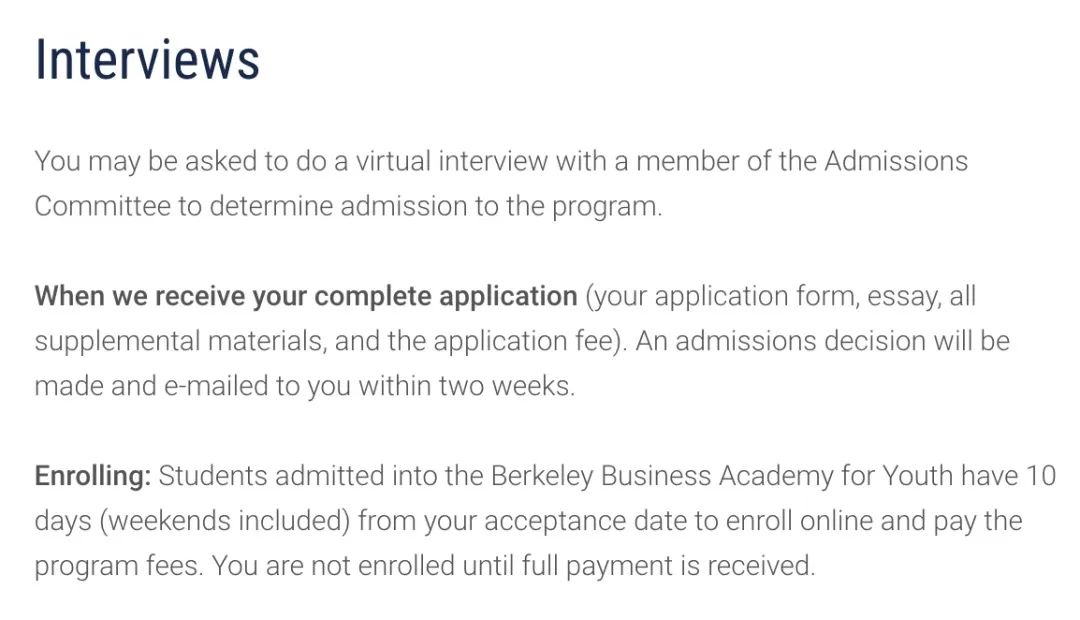1080x620 pixels.
Task: Click the words 'application fee' in second paragraph
Action: (x=523, y=341)
